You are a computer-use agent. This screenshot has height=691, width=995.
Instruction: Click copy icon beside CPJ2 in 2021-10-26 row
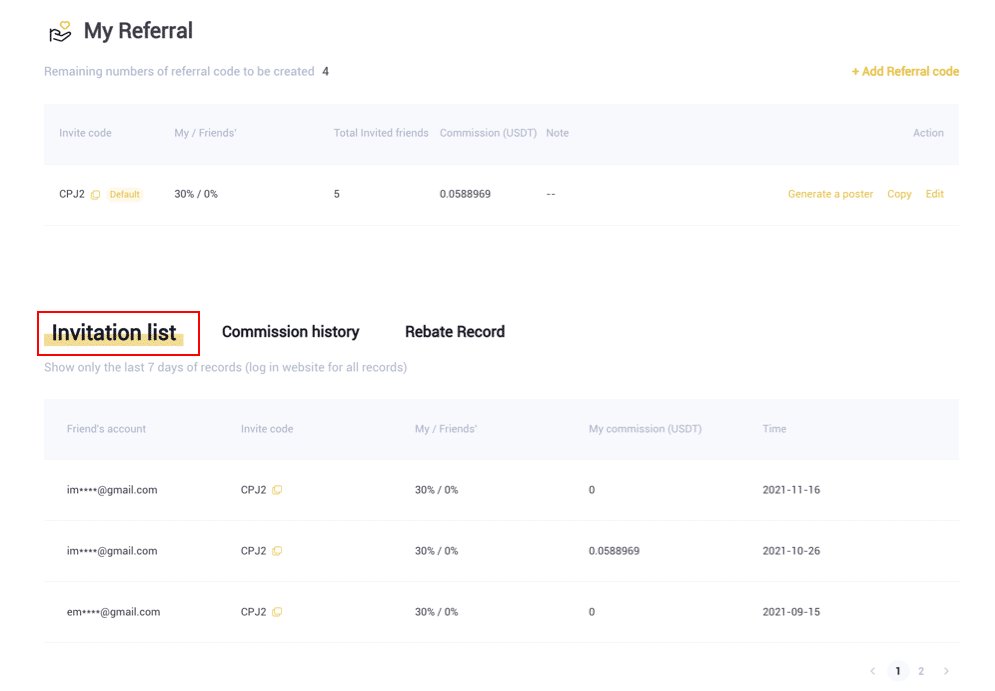(277, 551)
